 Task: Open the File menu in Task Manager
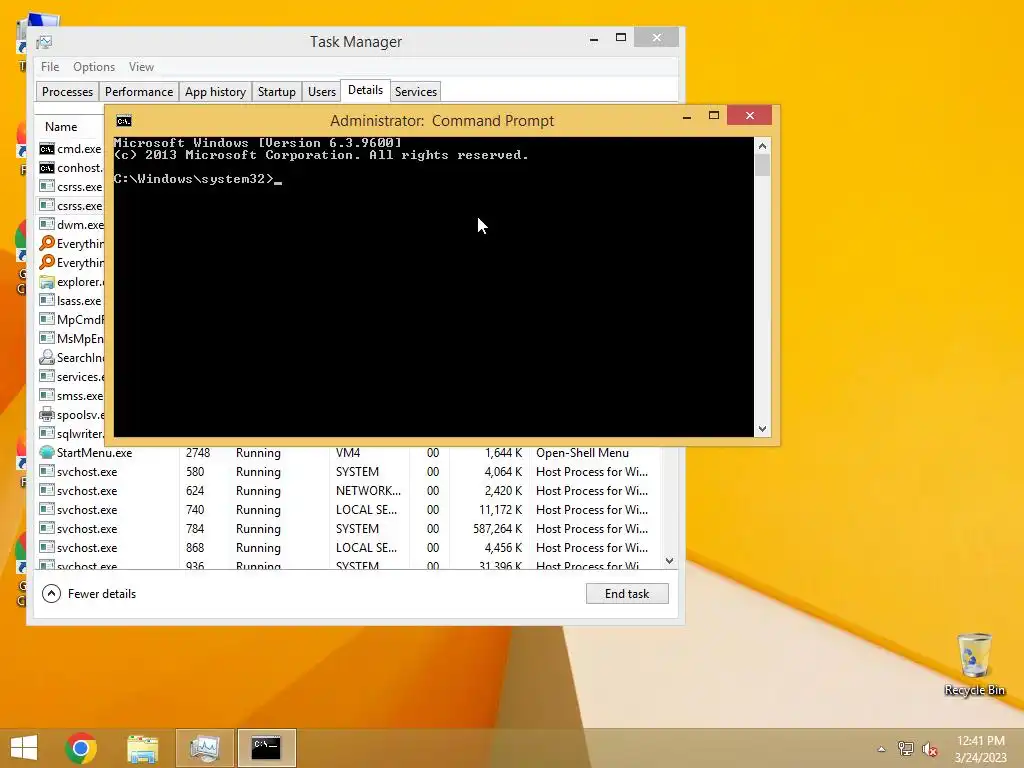pyautogui.click(x=50, y=67)
